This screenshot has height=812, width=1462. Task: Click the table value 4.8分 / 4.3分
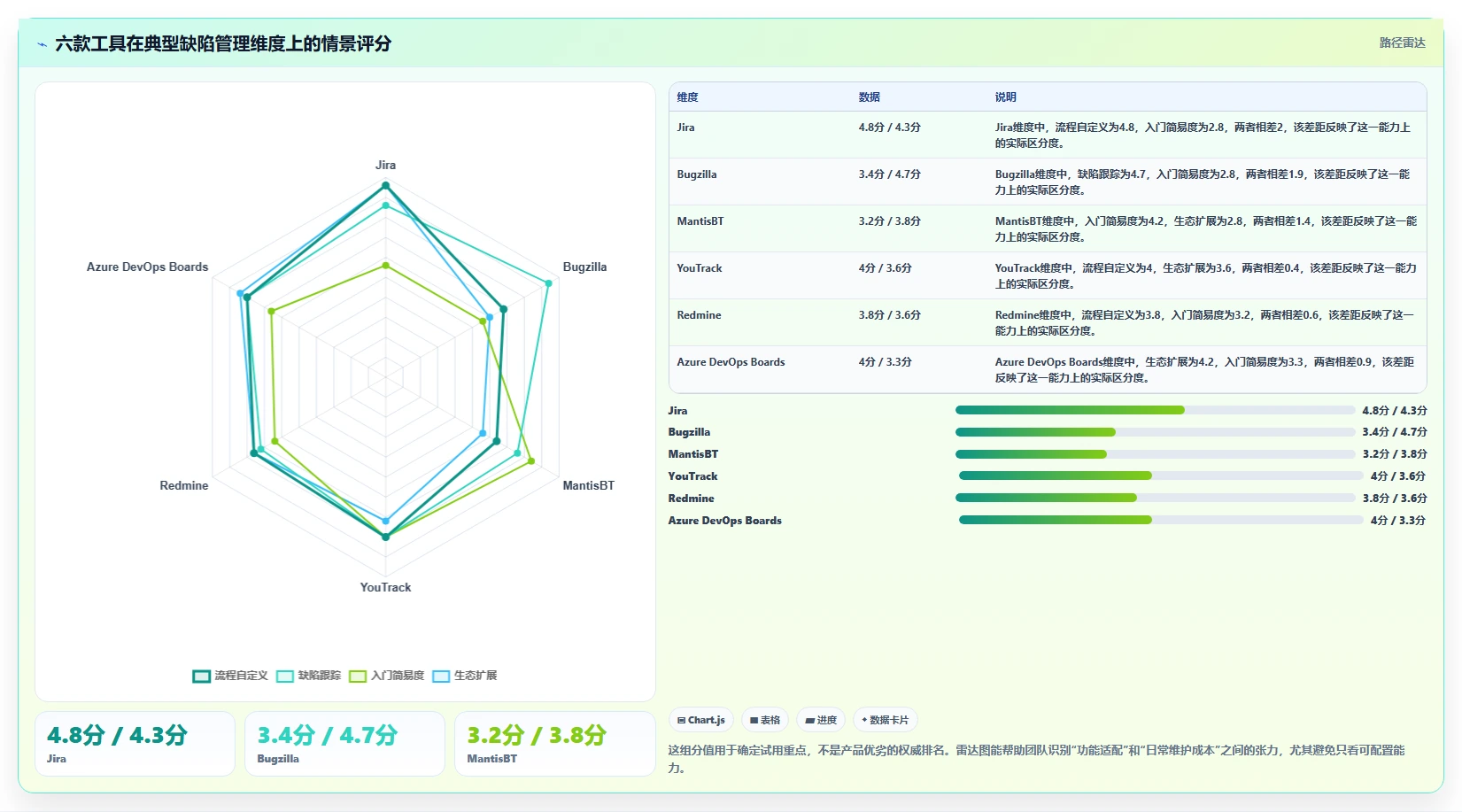[x=889, y=128]
